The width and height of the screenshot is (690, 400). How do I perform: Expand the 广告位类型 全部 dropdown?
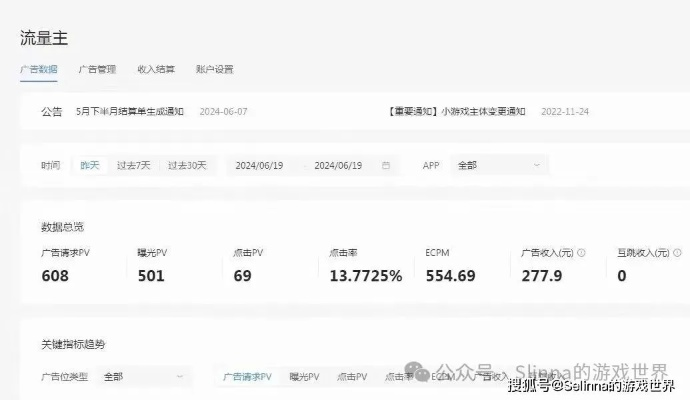tap(143, 377)
